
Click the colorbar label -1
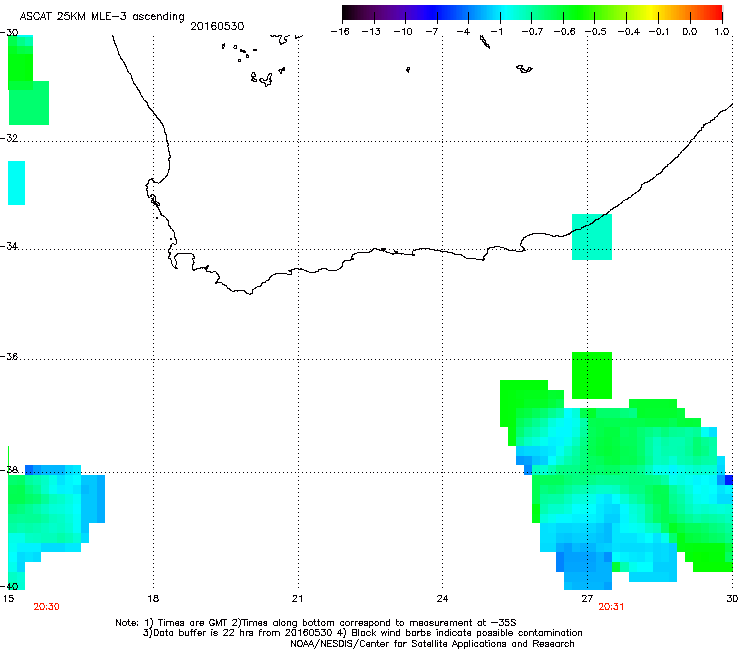496,32
